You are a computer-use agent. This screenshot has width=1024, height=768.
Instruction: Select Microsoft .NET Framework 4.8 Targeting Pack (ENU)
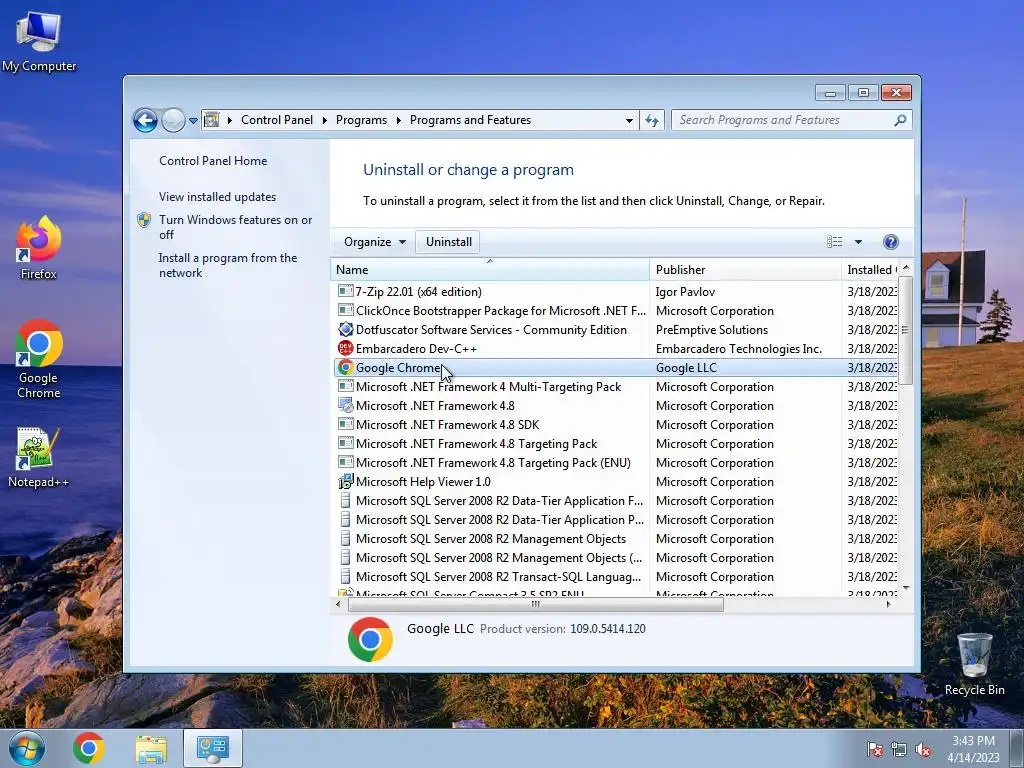click(493, 462)
